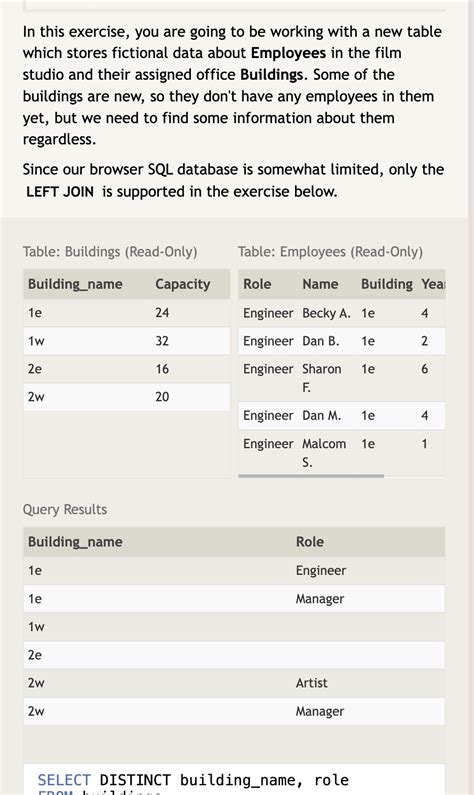Click the Employees table horizontal scrollbar

pos(311,476)
